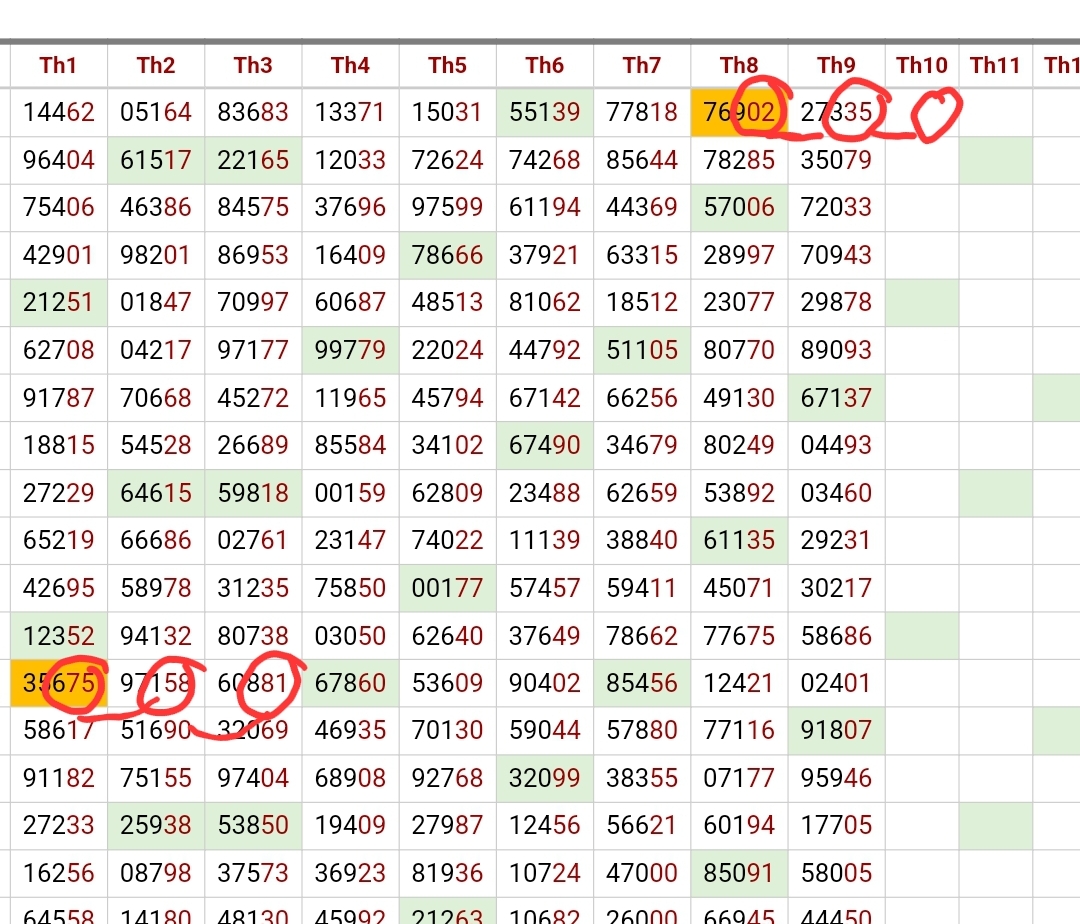Click the cell containing 99779
Image resolution: width=1080 pixels, height=924 pixels.
coord(350,351)
